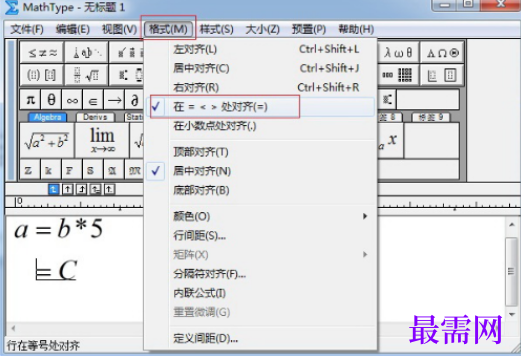
Task: Insert the limit as x approaches infinity template
Action: point(102,140)
